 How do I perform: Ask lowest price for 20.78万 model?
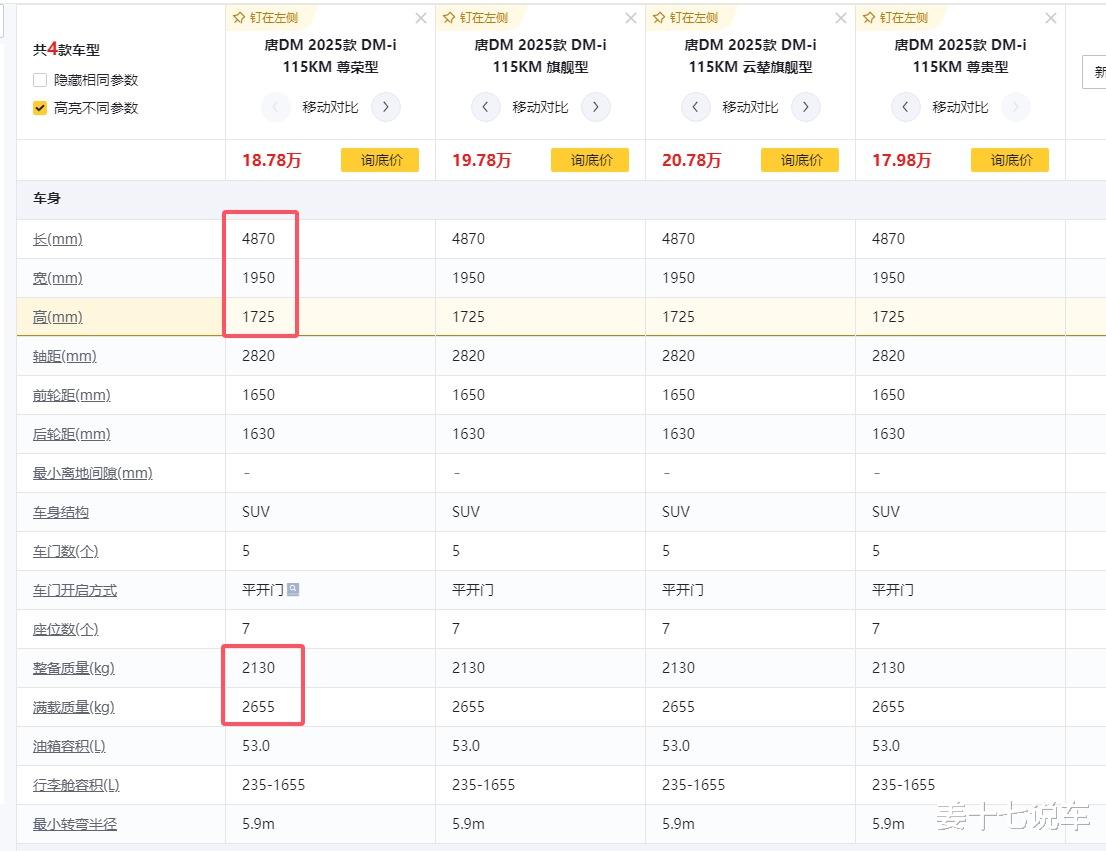(800, 160)
